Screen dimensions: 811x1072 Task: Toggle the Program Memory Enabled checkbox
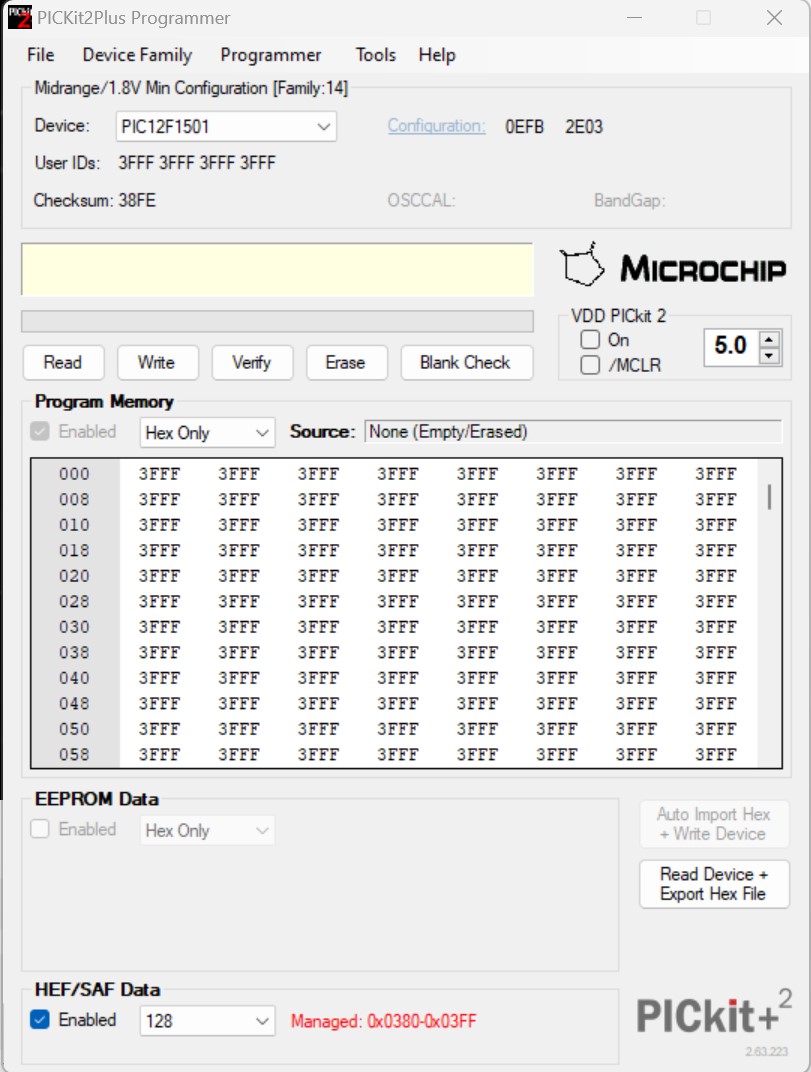coord(40,431)
